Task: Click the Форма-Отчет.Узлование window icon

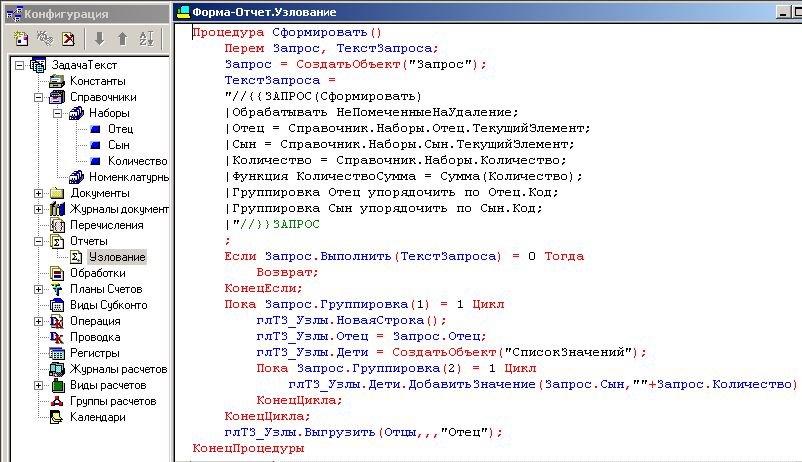Action: pyautogui.click(x=183, y=12)
